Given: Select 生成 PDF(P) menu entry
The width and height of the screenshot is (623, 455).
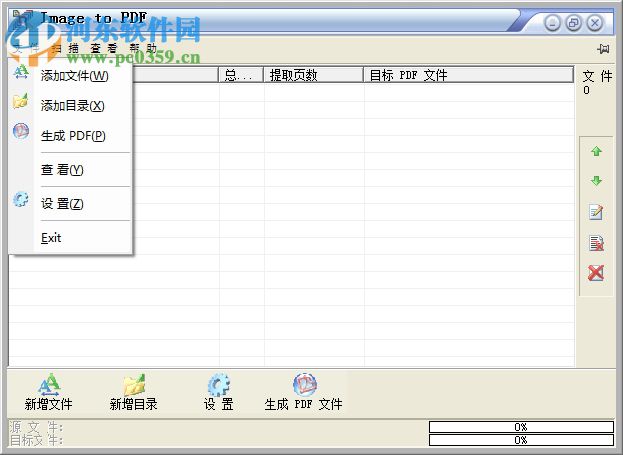Looking at the screenshot, I should [x=73, y=136].
